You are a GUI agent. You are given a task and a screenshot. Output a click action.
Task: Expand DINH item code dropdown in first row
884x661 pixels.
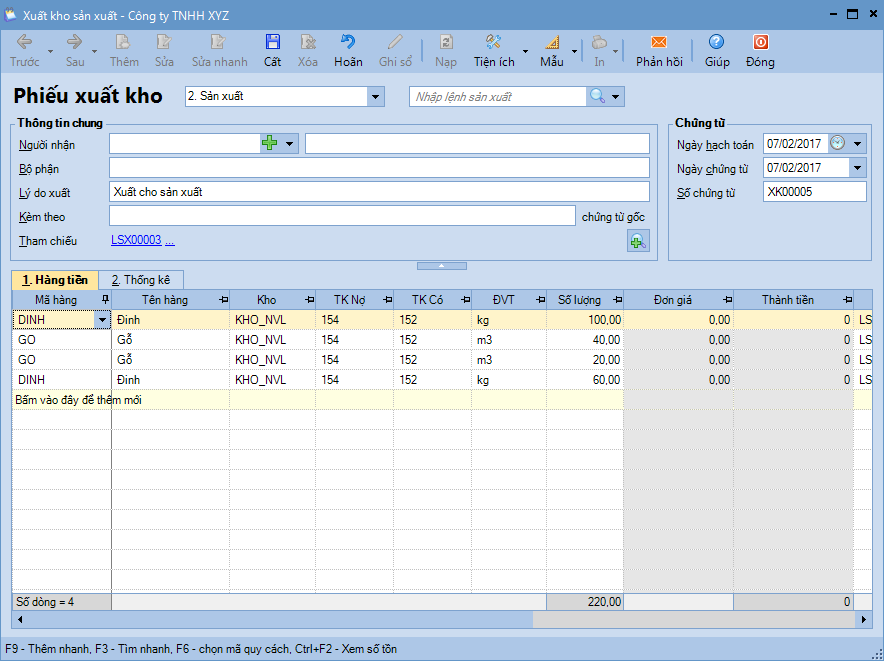(102, 320)
